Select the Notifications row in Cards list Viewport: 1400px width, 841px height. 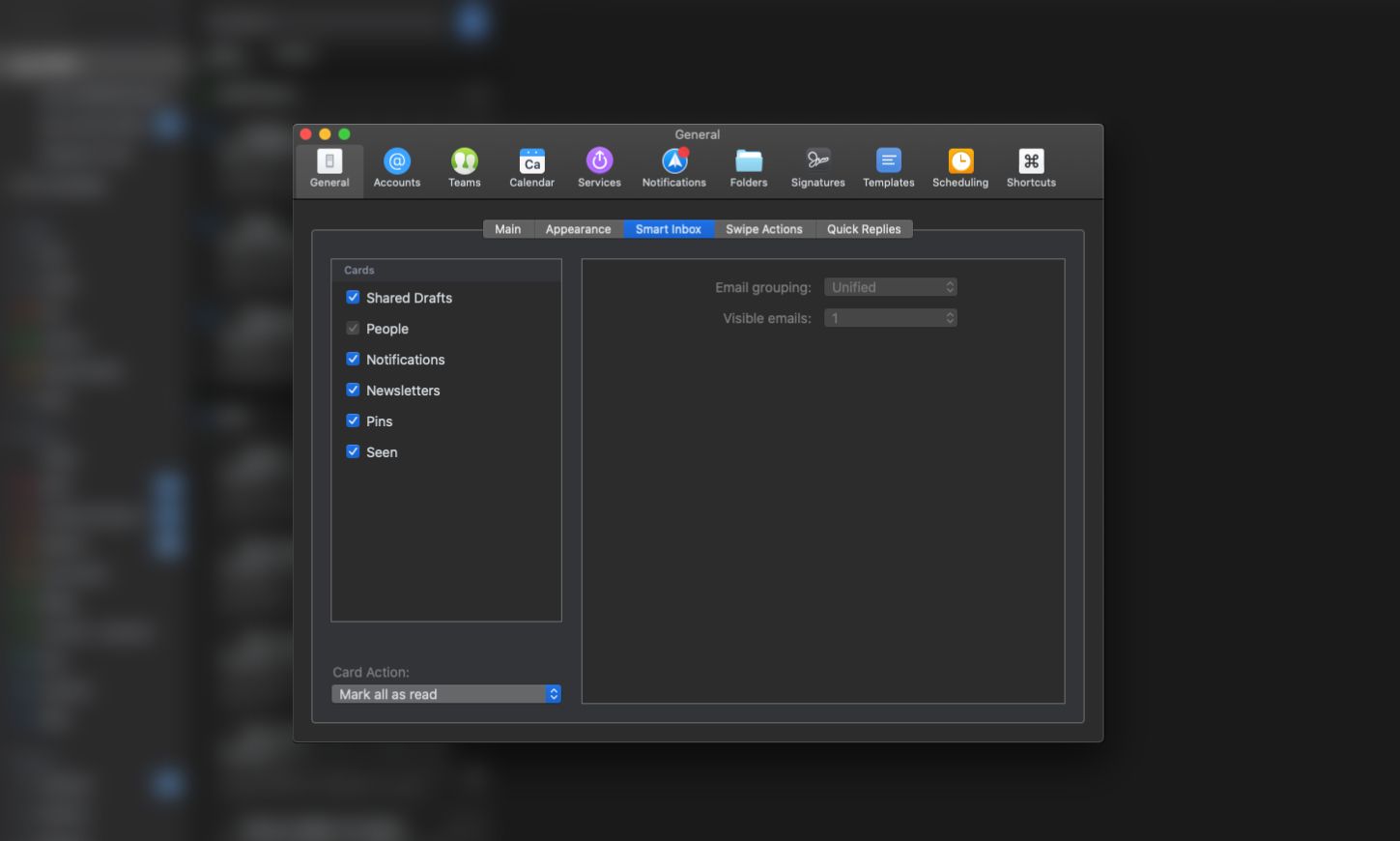pyautogui.click(x=406, y=360)
